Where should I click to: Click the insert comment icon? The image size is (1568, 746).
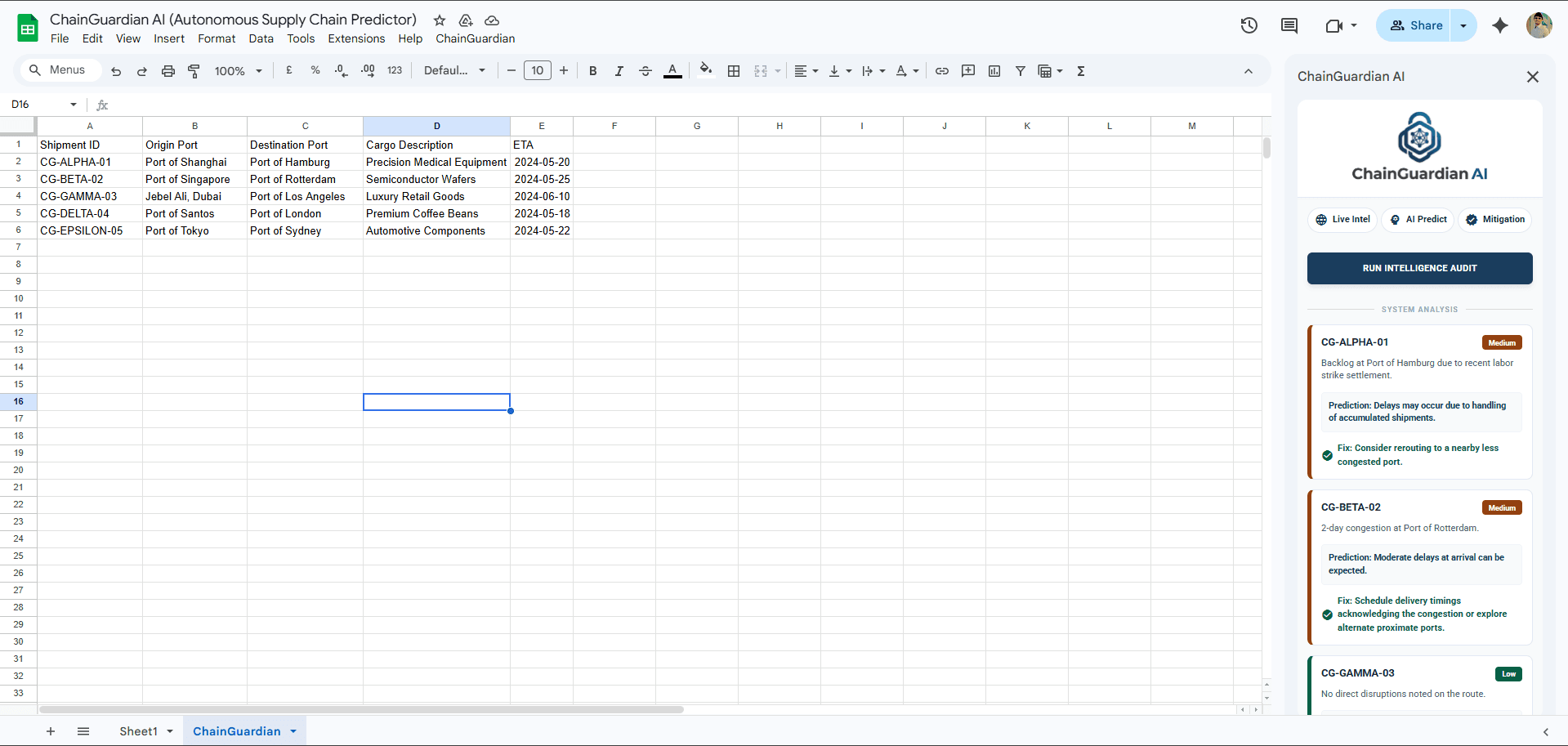point(968,71)
